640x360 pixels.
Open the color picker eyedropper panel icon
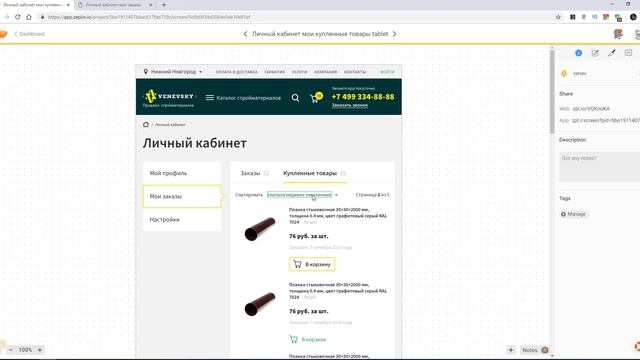[x=611, y=53]
